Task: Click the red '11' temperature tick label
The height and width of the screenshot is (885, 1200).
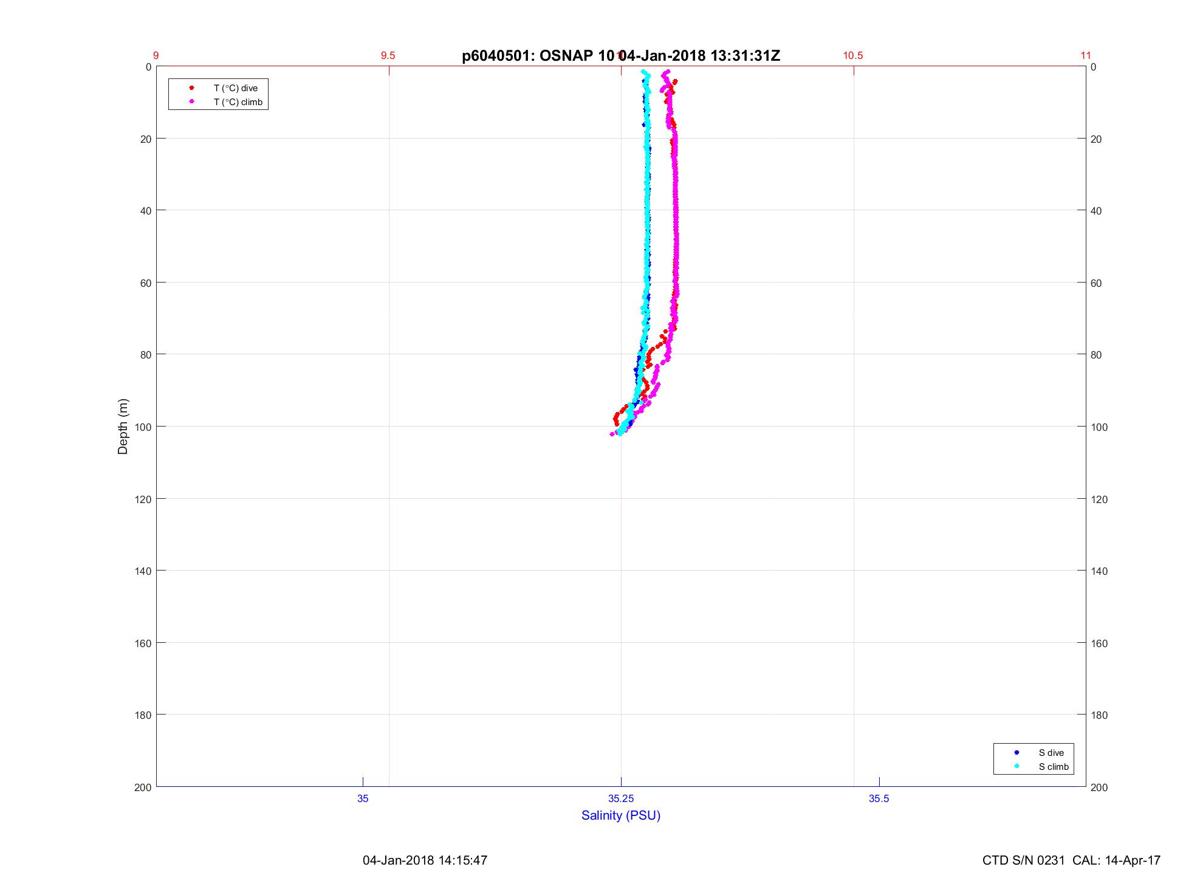Action: (x=1086, y=56)
